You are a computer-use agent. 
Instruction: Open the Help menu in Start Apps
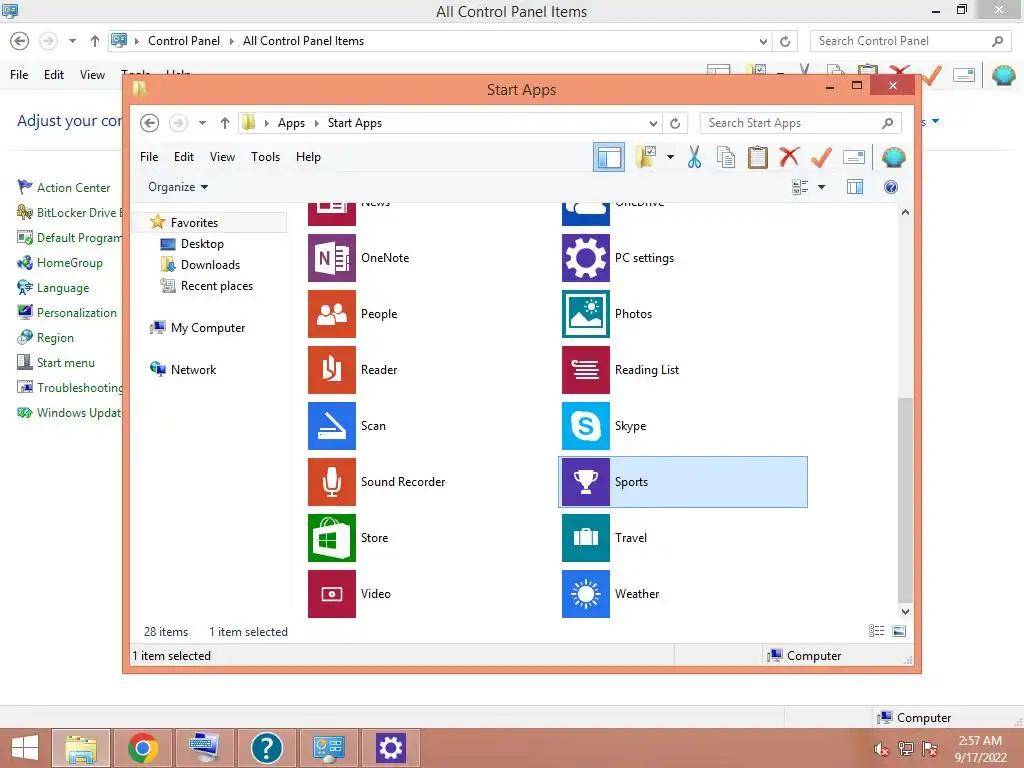(x=308, y=157)
